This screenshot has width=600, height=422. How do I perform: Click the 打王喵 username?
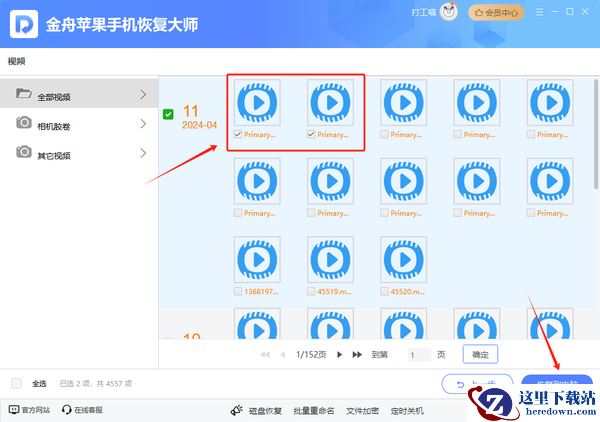point(424,13)
